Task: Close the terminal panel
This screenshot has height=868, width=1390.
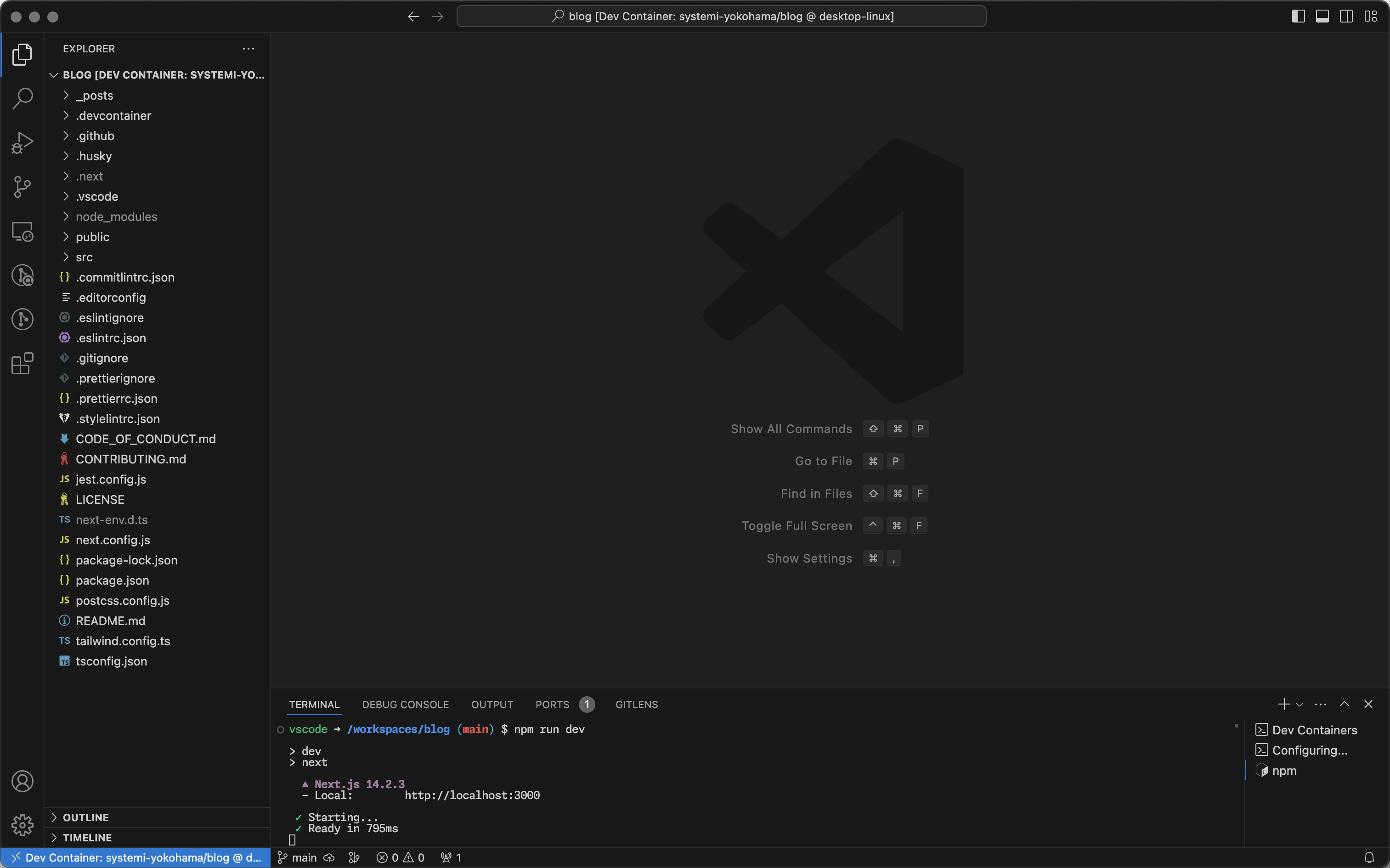Action: click(x=1368, y=704)
